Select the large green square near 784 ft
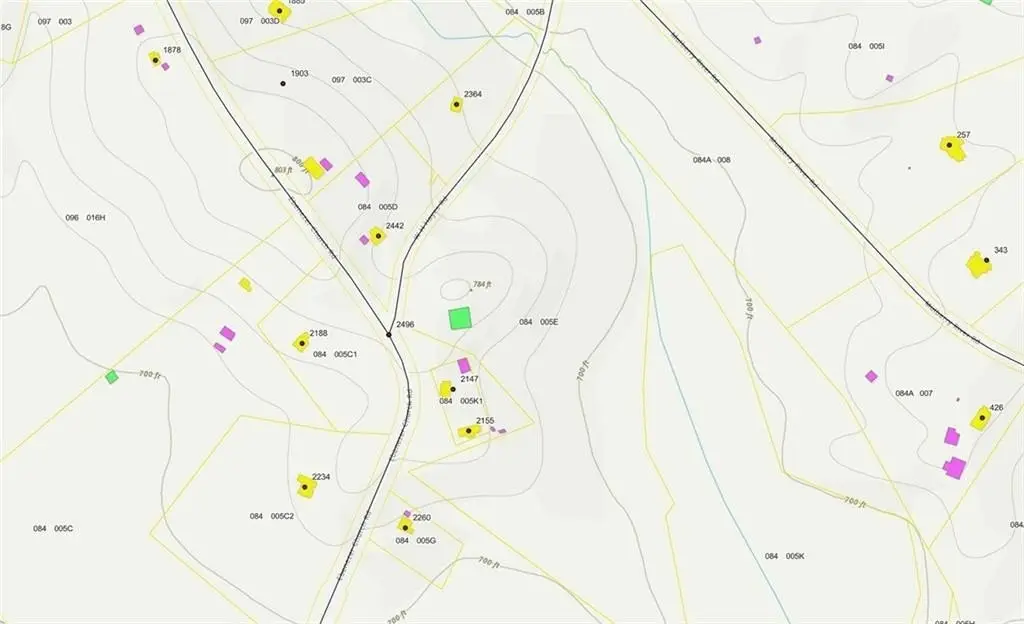Image resolution: width=1024 pixels, height=624 pixels. (x=460, y=318)
